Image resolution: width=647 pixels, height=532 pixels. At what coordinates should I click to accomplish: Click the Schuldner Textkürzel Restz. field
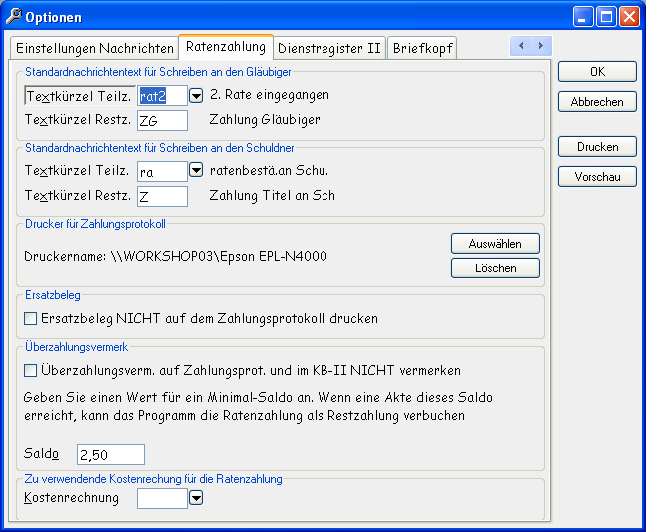[162, 197]
